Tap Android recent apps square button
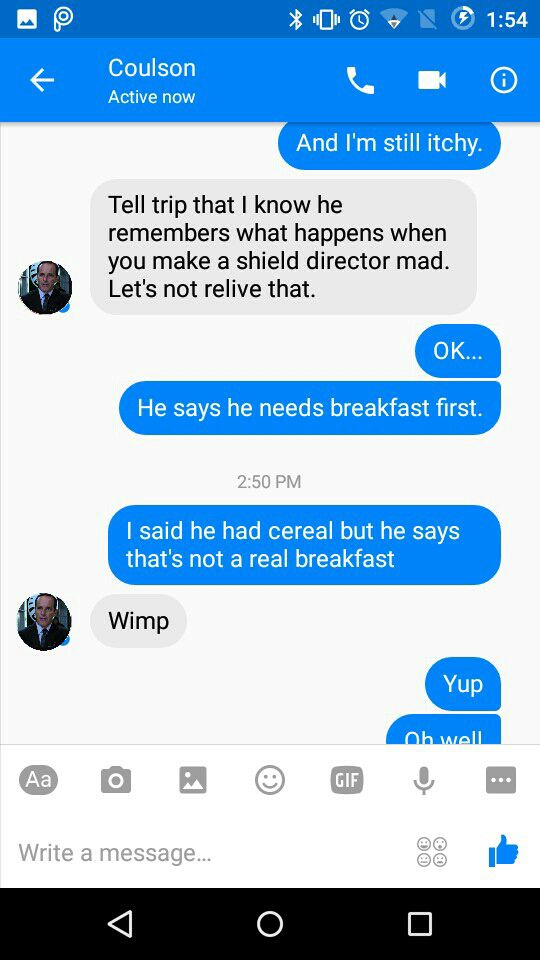Image resolution: width=540 pixels, height=960 pixels. pyautogui.click(x=420, y=924)
